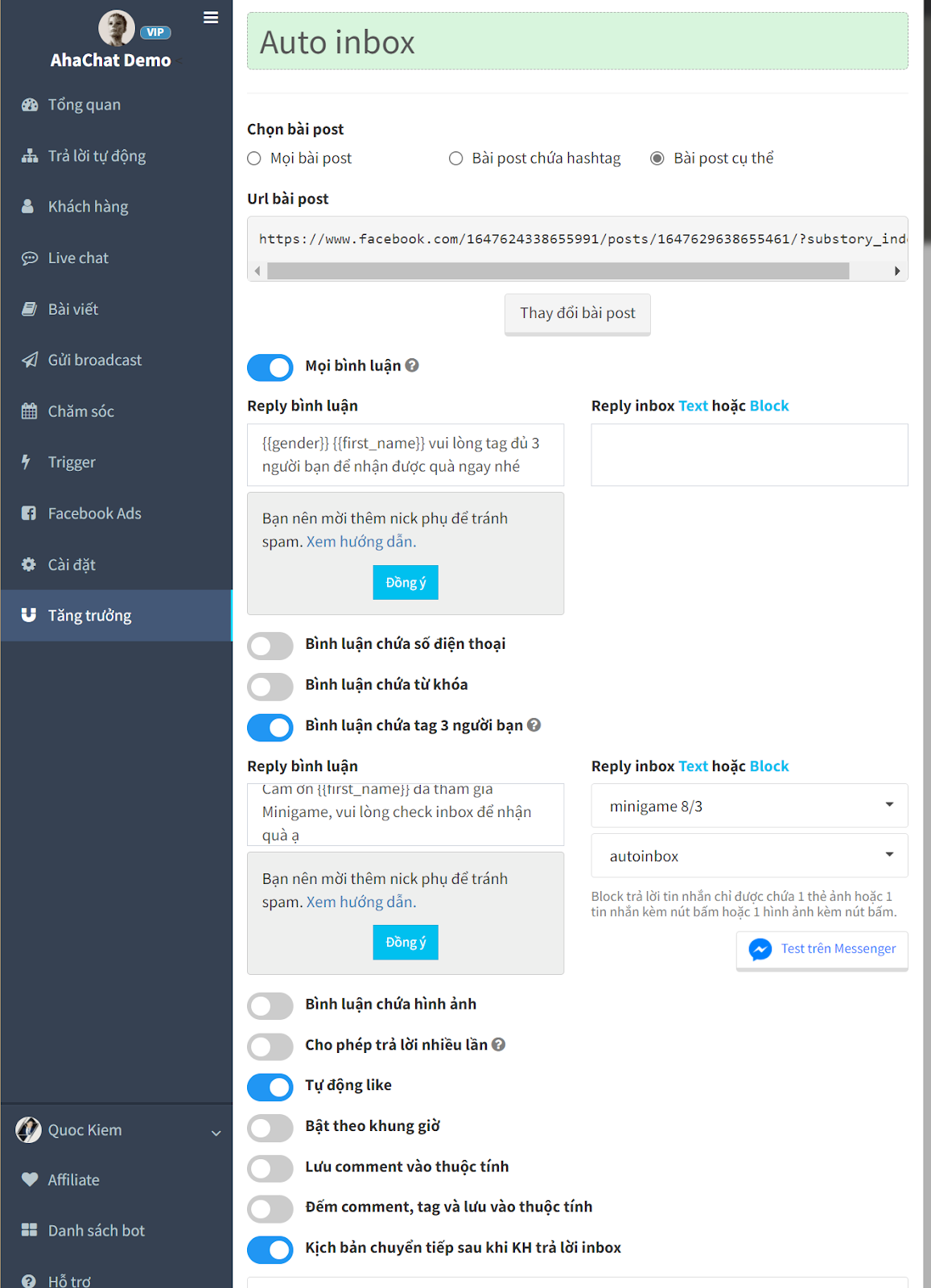Click the Trả lời tự động sitemap icon
The width and height of the screenshot is (931, 1288).
pyautogui.click(x=30, y=156)
